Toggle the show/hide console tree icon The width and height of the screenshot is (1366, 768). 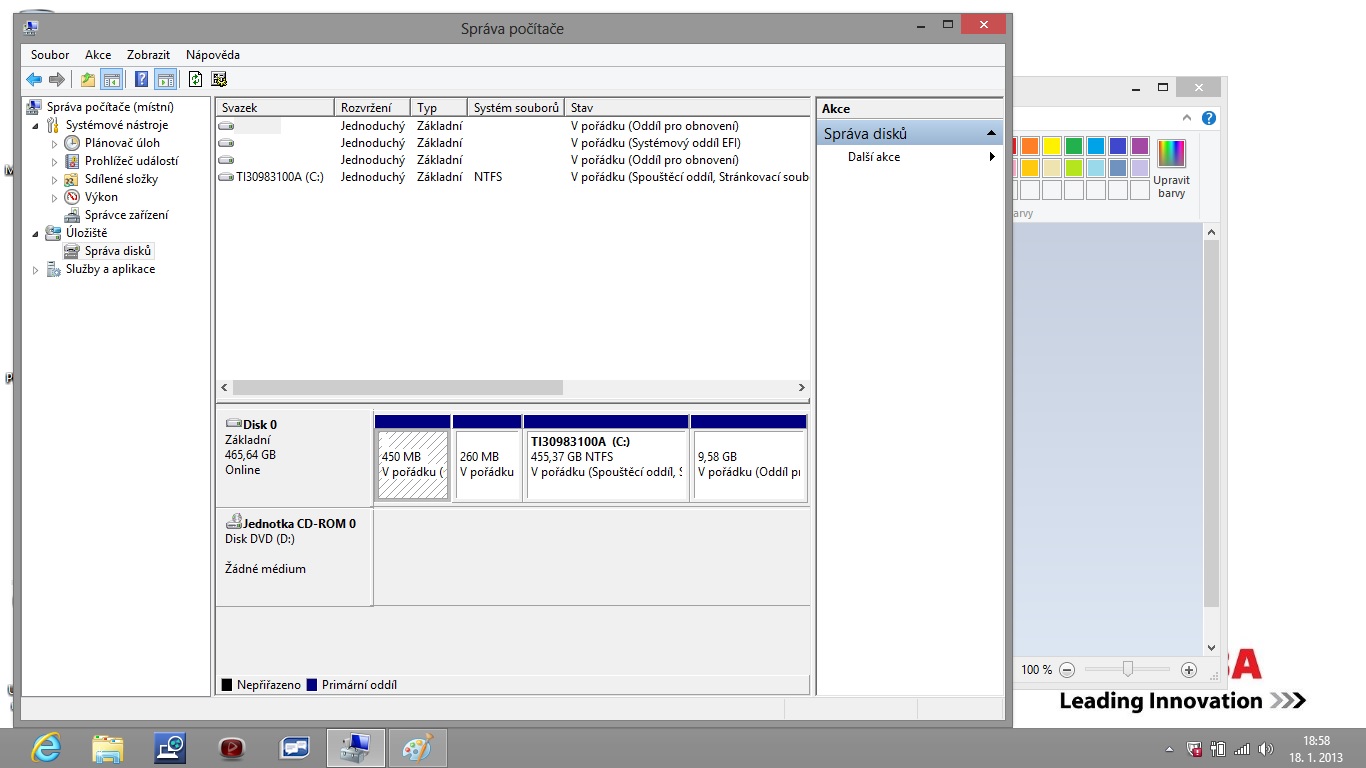click(x=112, y=80)
